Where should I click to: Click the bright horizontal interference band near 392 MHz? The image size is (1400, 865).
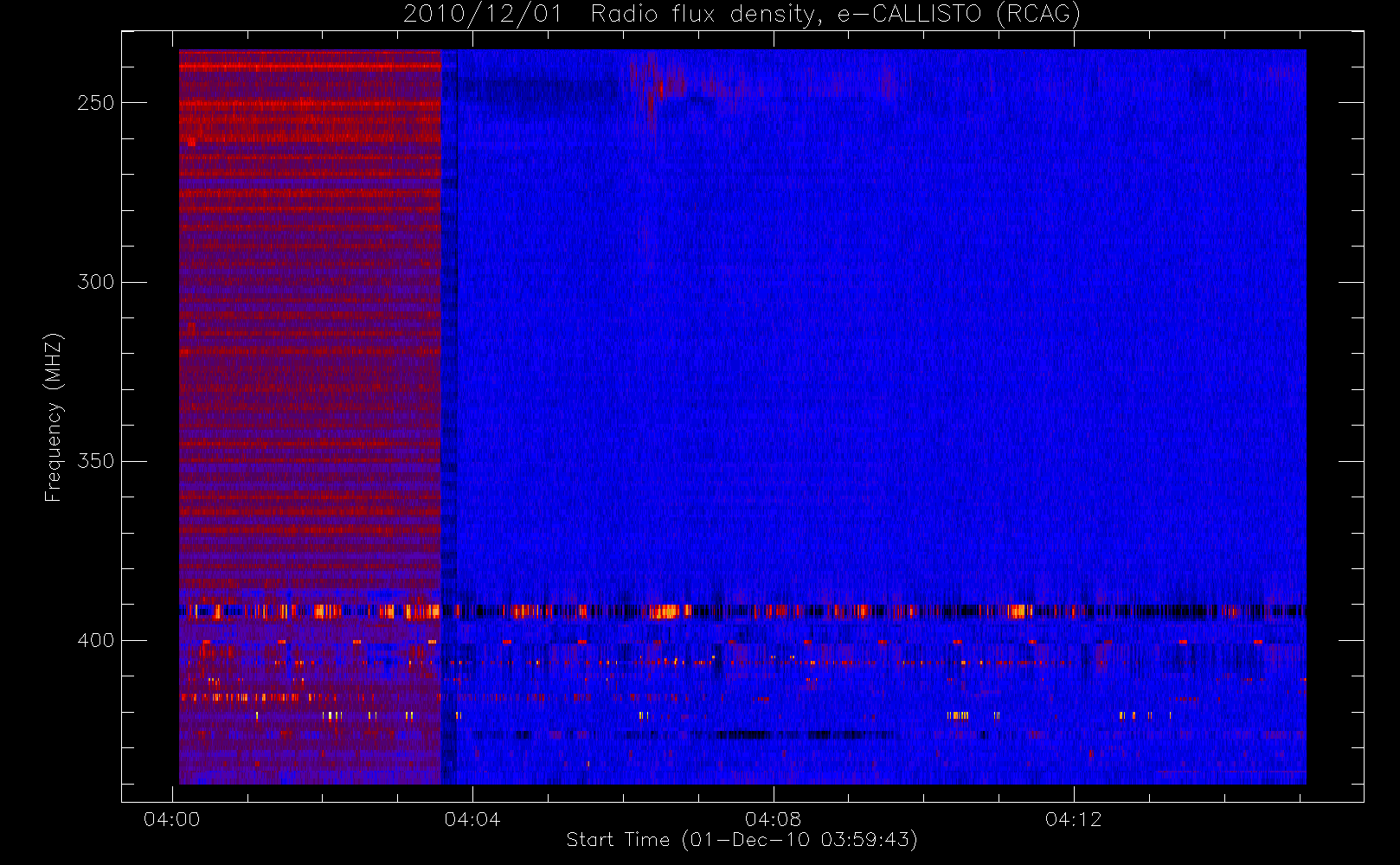coord(742,612)
